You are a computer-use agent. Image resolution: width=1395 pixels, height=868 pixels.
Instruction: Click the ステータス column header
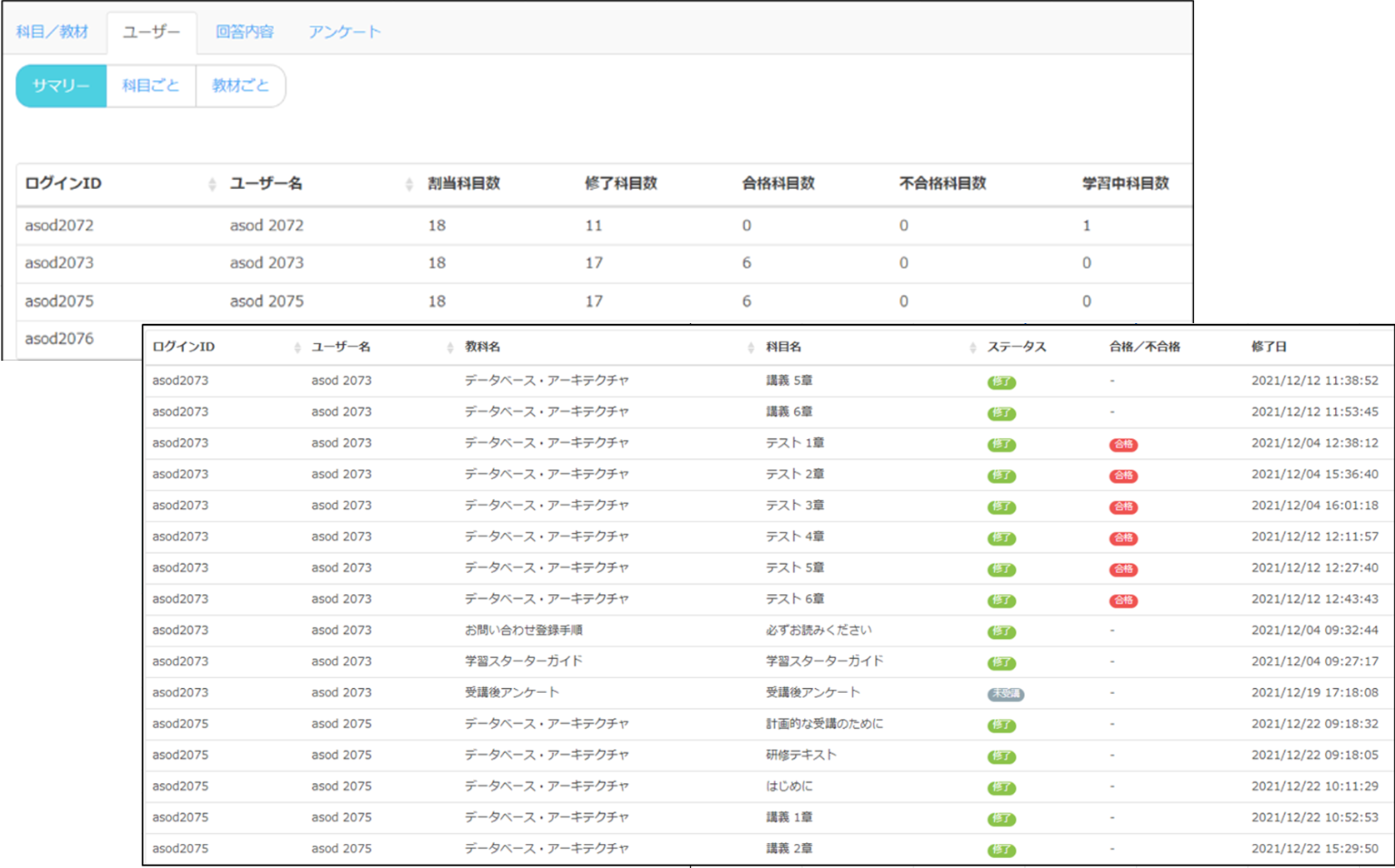pos(1017,347)
